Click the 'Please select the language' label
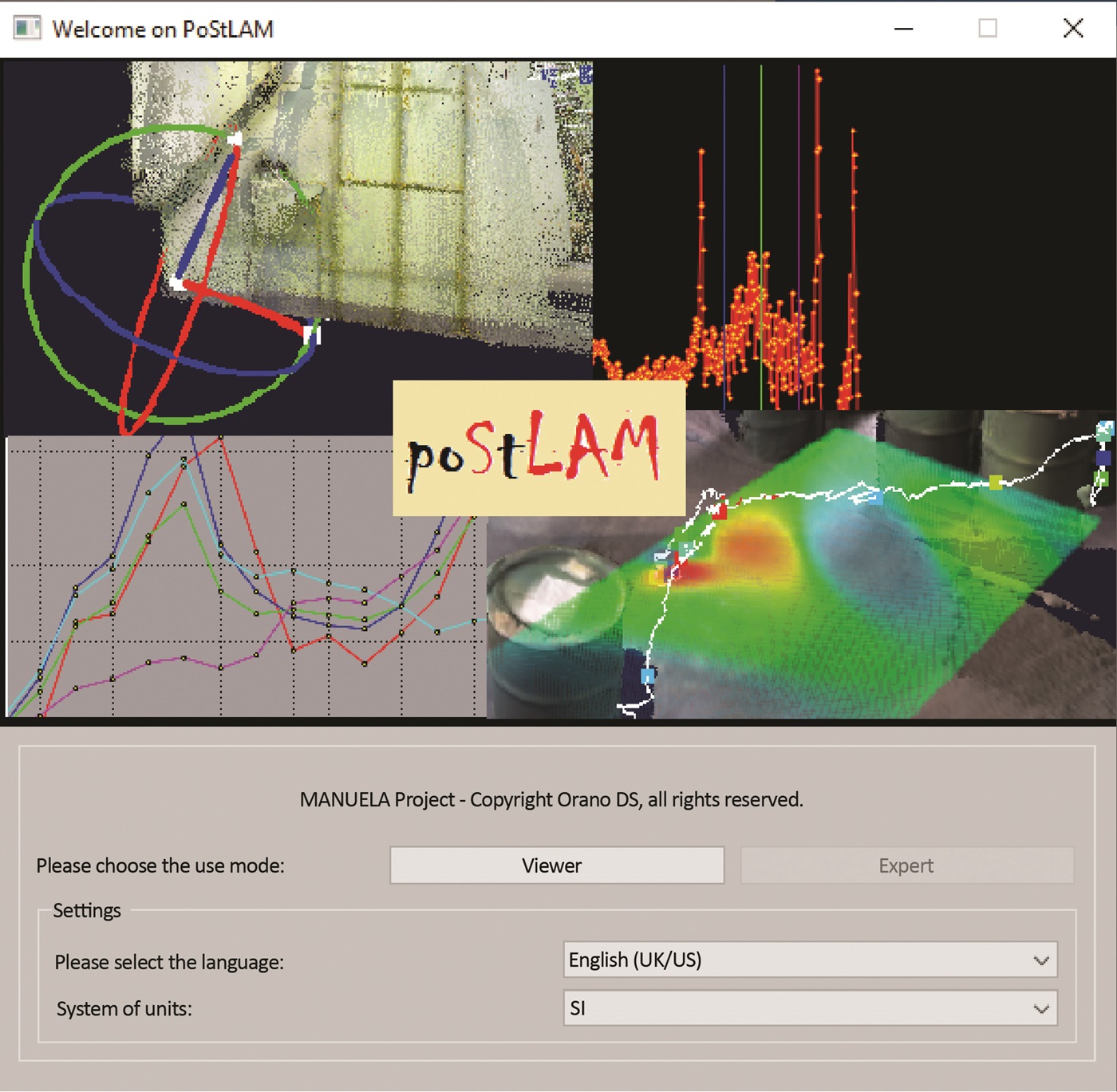 [x=169, y=963]
